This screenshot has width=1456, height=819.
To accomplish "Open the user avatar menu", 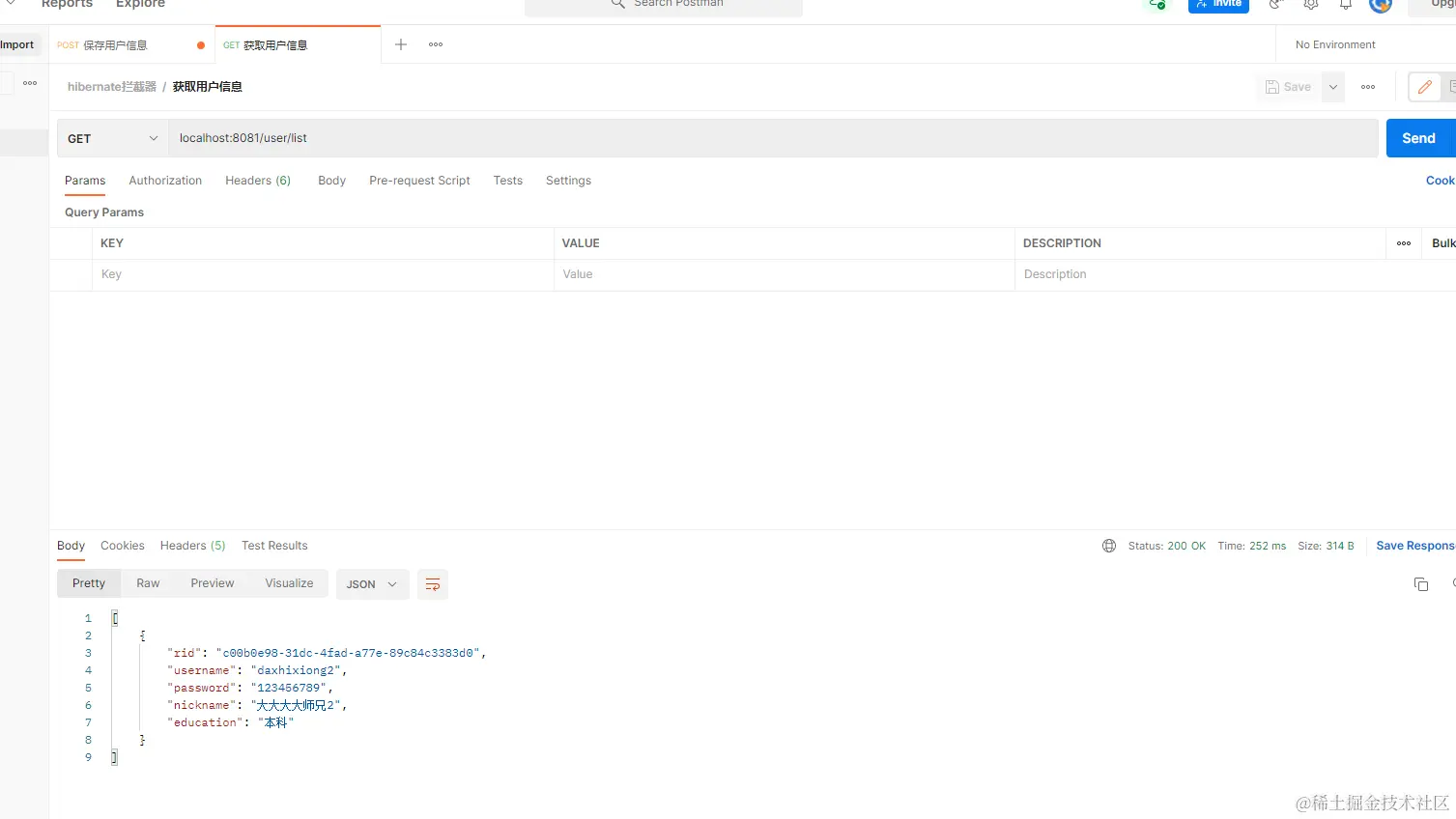I will (x=1381, y=4).
